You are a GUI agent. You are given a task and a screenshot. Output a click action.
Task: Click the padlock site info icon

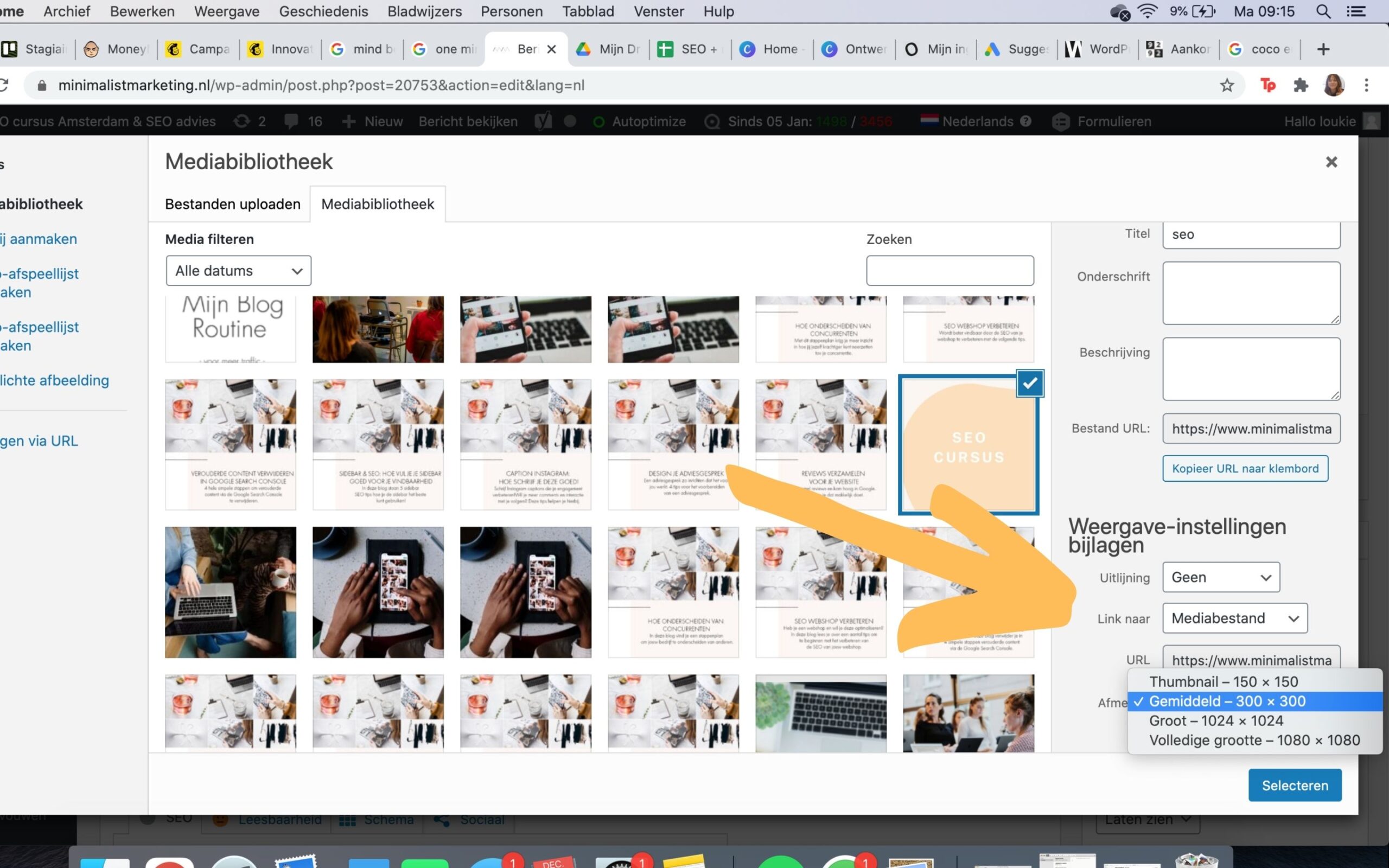tap(41, 86)
